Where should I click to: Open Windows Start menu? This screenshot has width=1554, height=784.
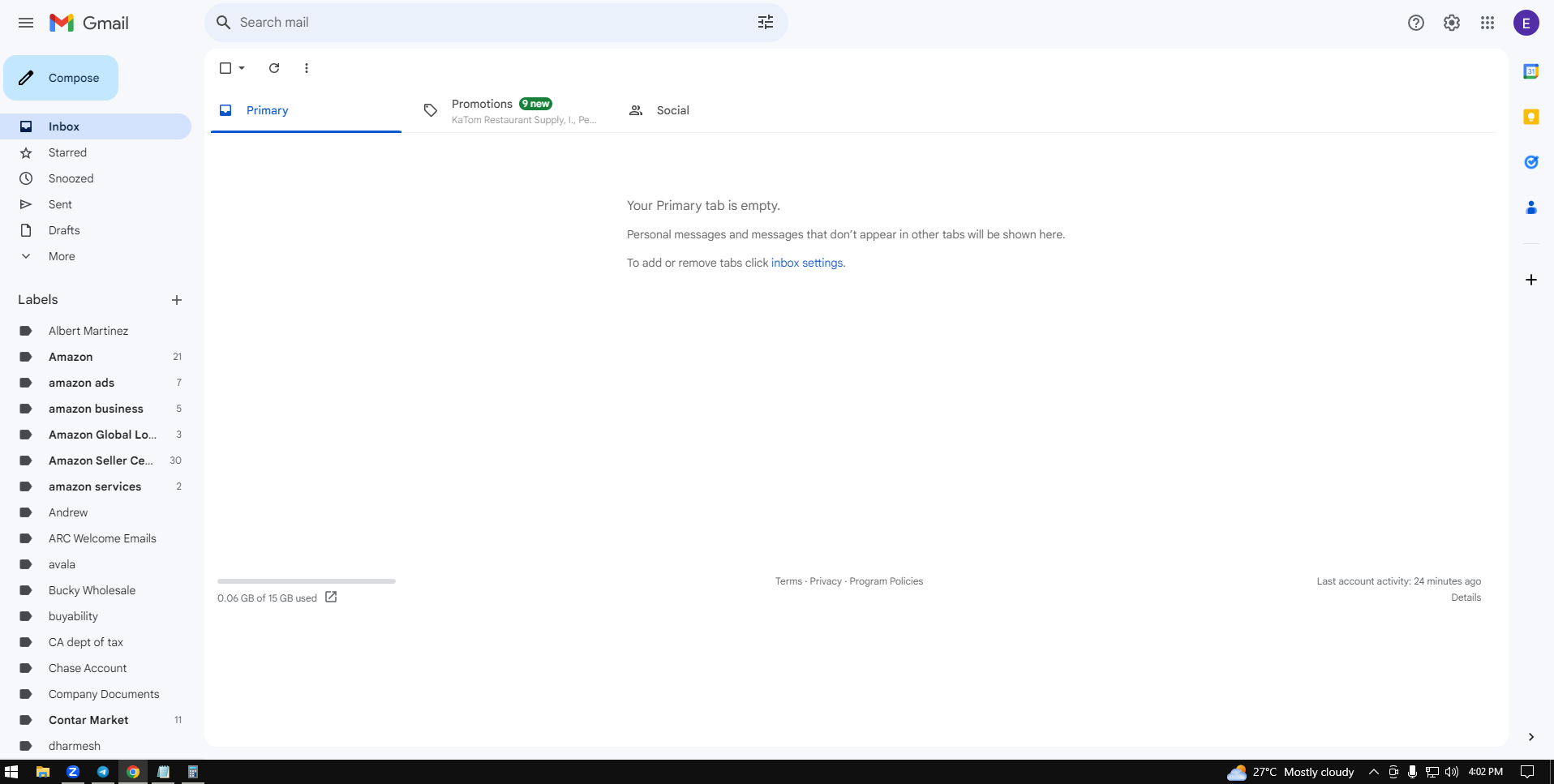[11, 772]
